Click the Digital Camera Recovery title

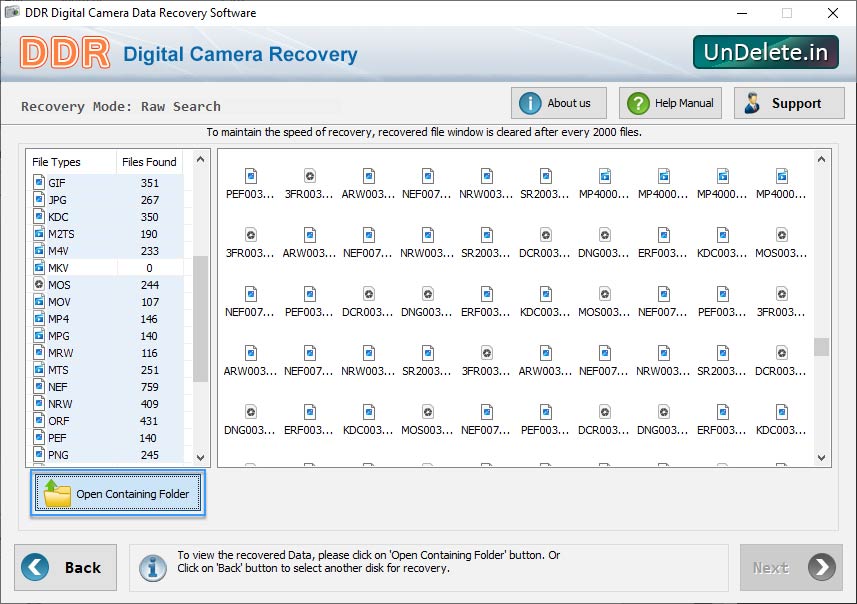click(x=240, y=54)
